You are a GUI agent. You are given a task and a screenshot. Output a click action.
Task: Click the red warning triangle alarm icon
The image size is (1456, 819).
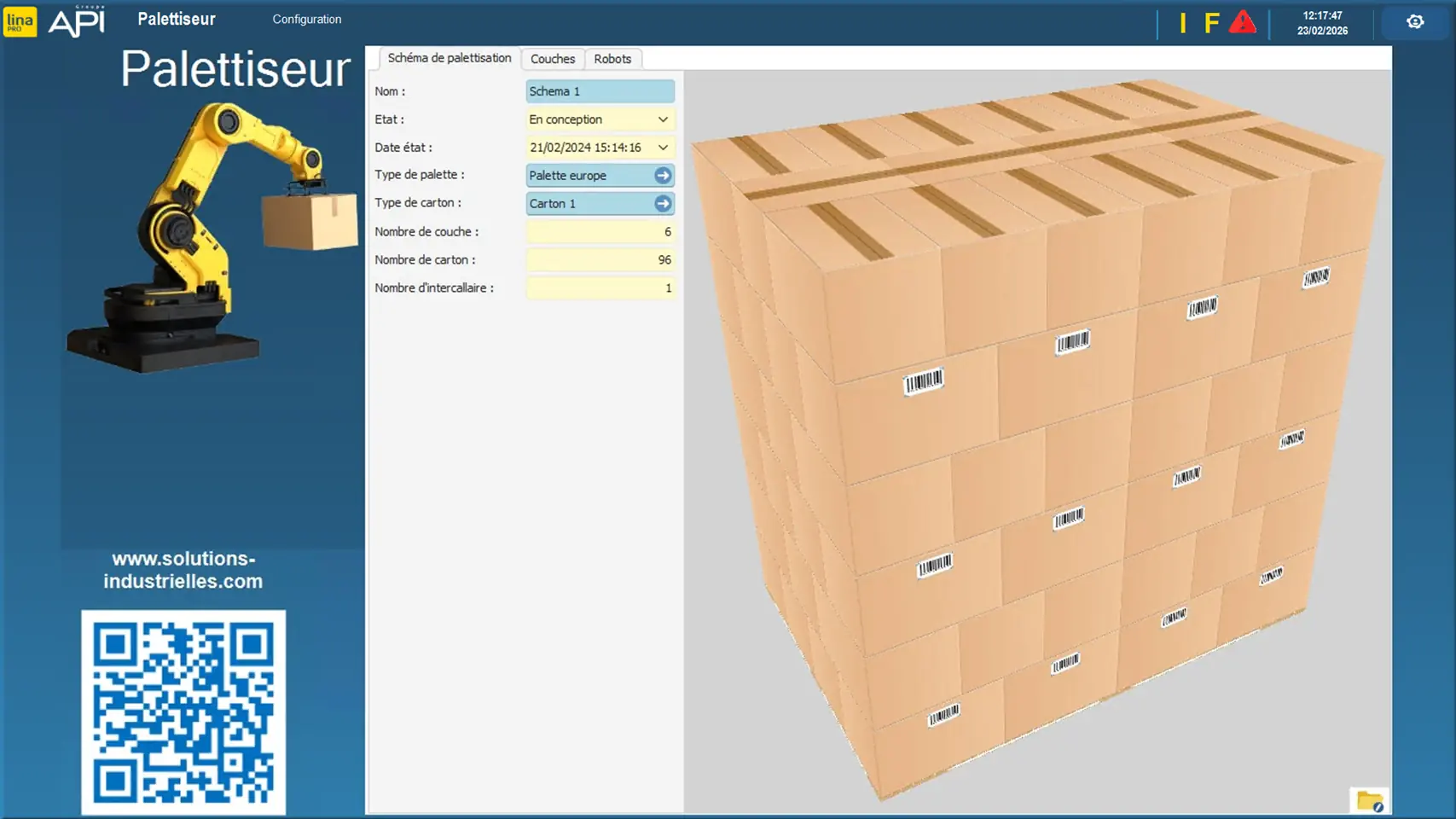click(x=1242, y=23)
